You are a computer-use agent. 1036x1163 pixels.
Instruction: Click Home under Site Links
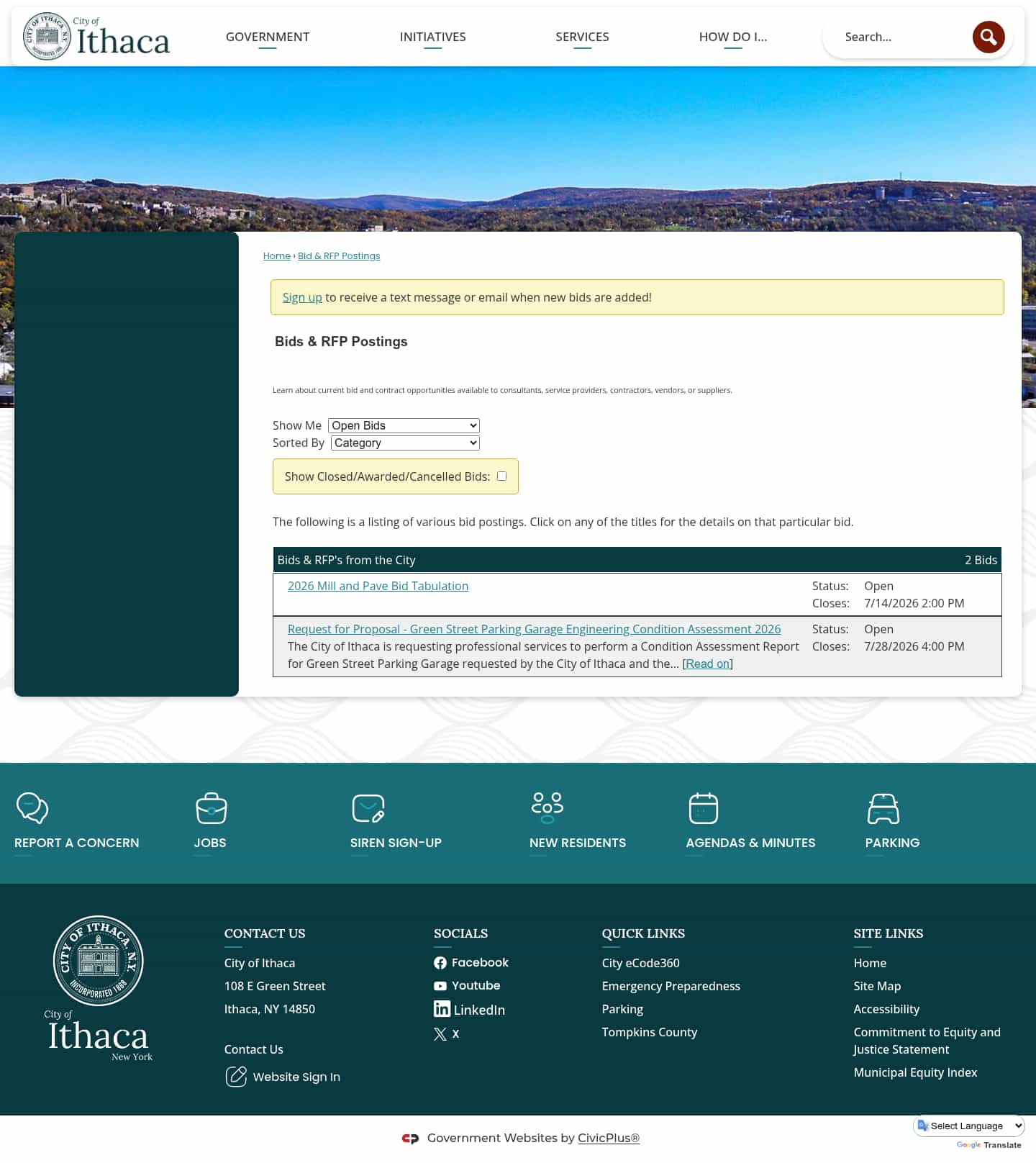pyautogui.click(x=870, y=963)
